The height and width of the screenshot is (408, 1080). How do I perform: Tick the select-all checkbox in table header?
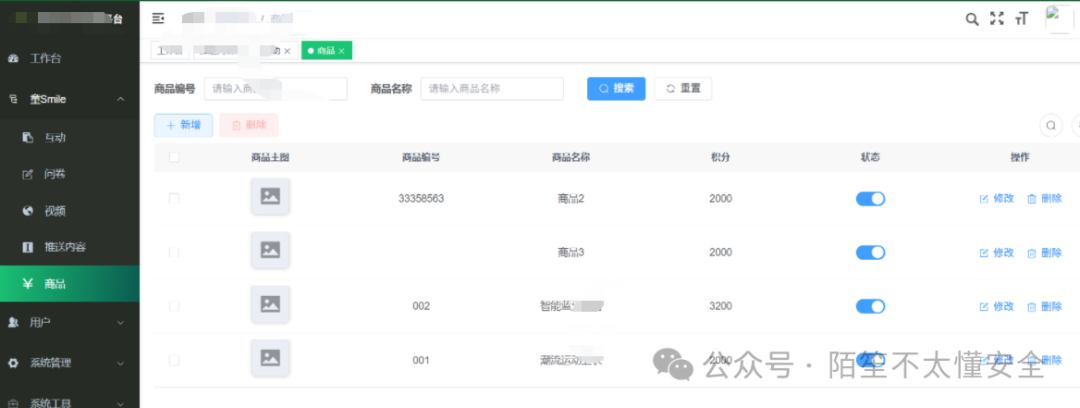click(174, 157)
